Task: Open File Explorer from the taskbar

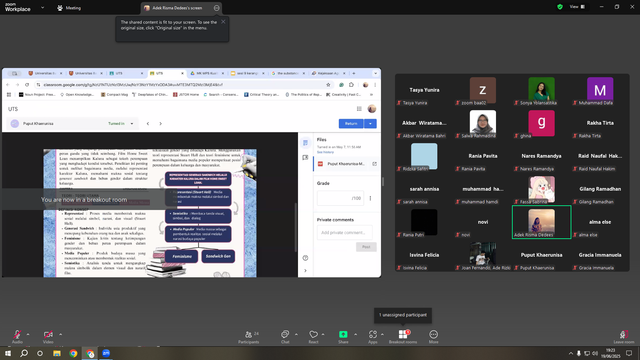Action: pos(57,353)
